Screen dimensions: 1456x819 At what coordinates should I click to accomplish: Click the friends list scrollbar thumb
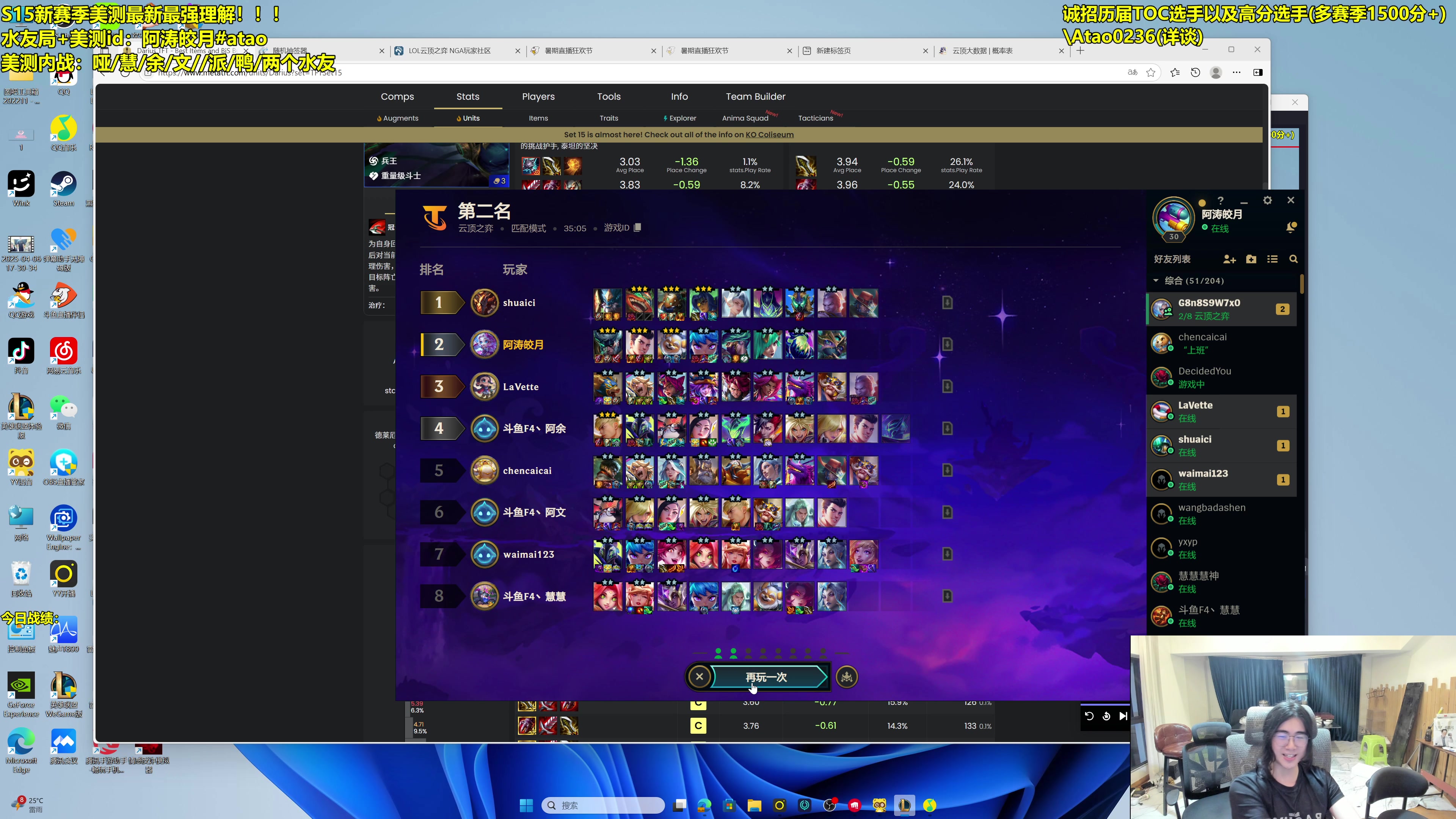coord(1302,284)
